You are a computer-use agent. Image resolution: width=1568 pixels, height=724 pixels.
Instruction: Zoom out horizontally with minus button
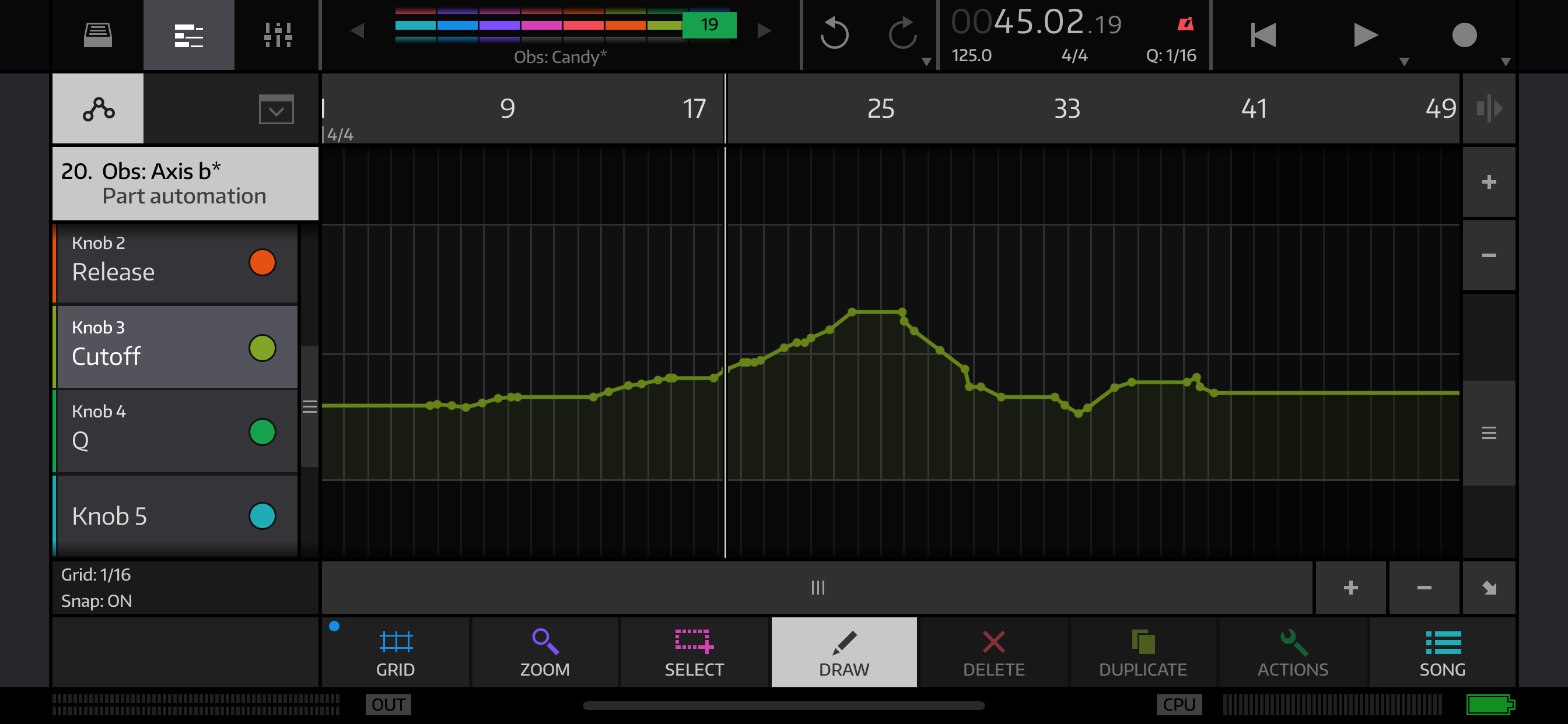click(x=1424, y=588)
